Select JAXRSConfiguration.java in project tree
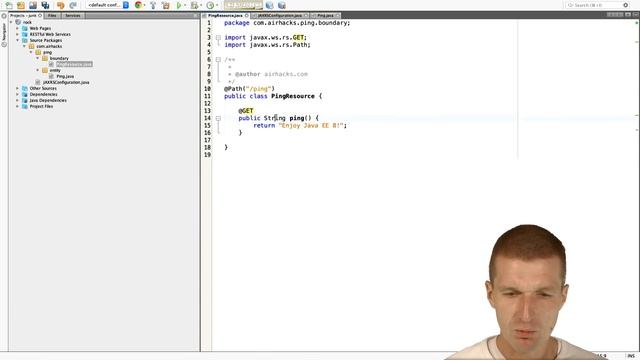The width and height of the screenshot is (640, 360). tap(66, 82)
